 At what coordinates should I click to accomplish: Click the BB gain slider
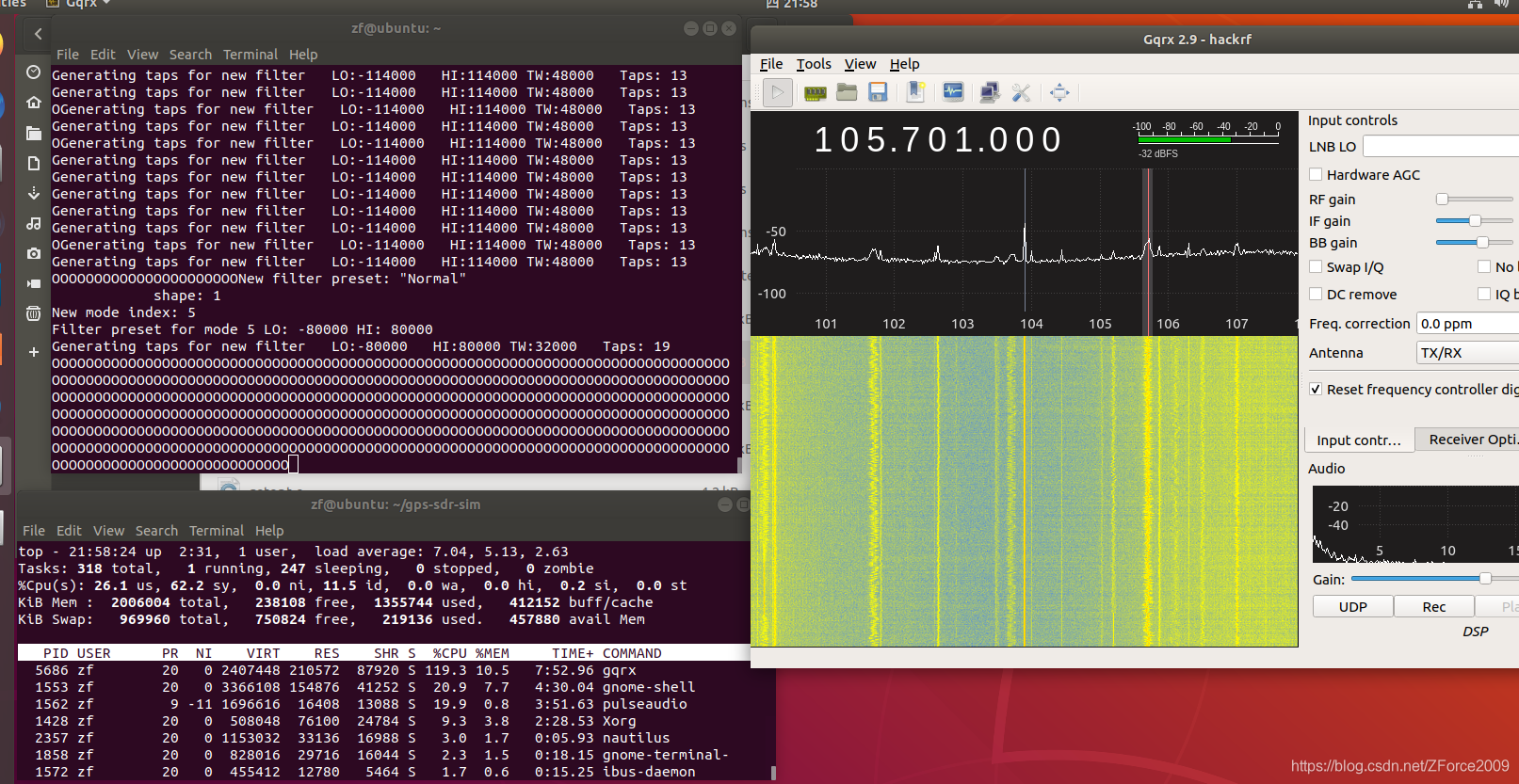(1474, 242)
